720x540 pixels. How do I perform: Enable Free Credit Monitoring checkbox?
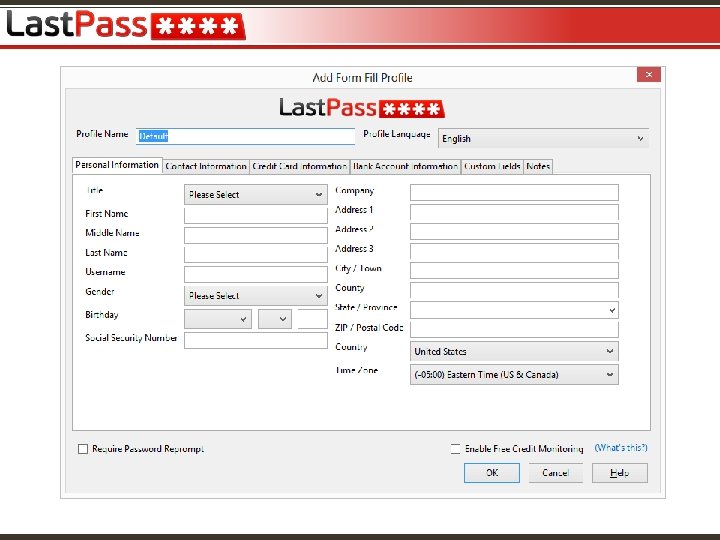[455, 449]
